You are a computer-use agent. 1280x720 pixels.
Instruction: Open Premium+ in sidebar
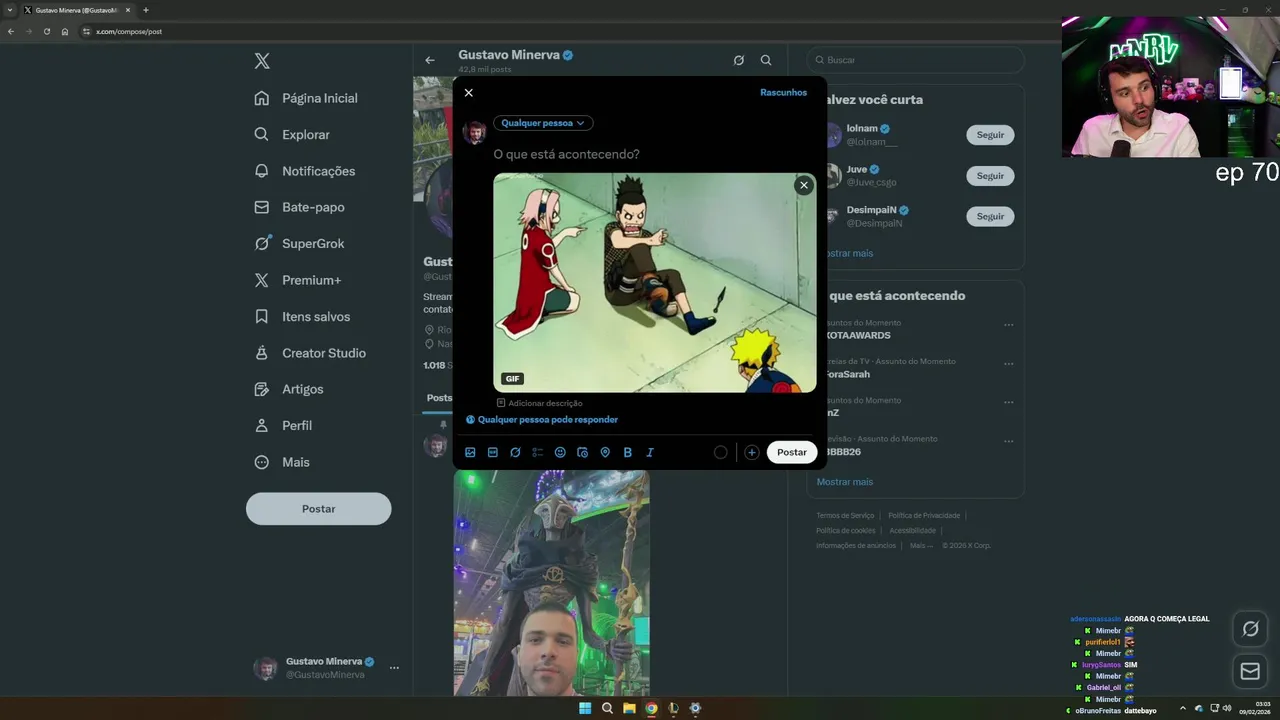297,280
